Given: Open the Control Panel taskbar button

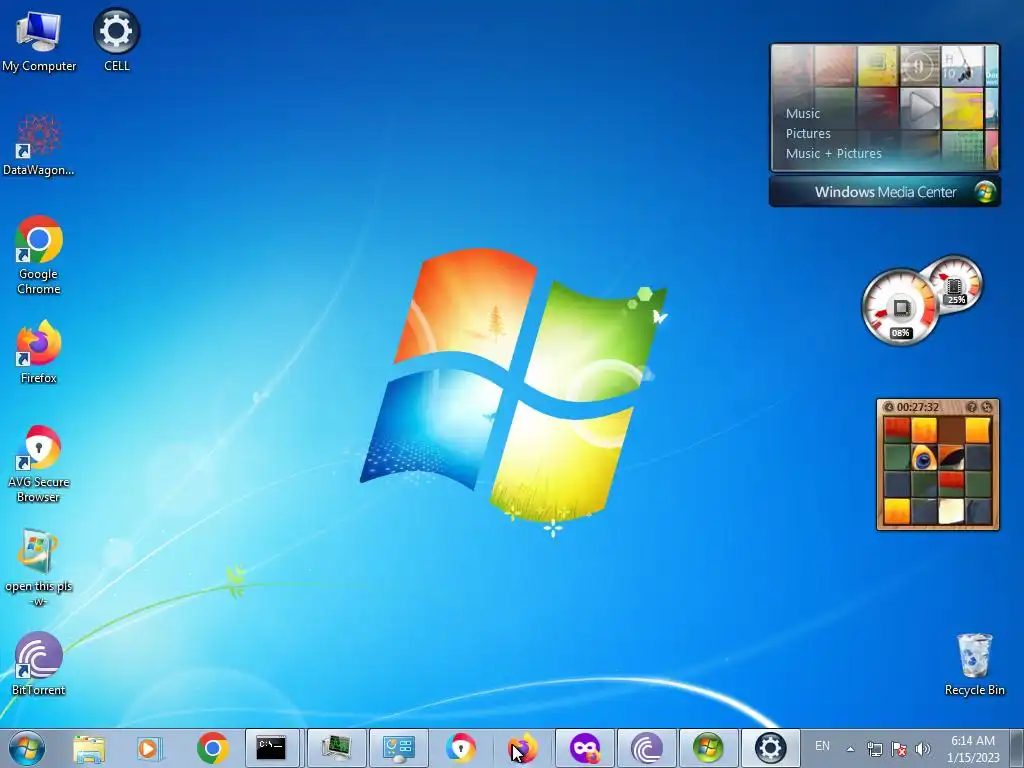Looking at the screenshot, I should (x=398, y=748).
